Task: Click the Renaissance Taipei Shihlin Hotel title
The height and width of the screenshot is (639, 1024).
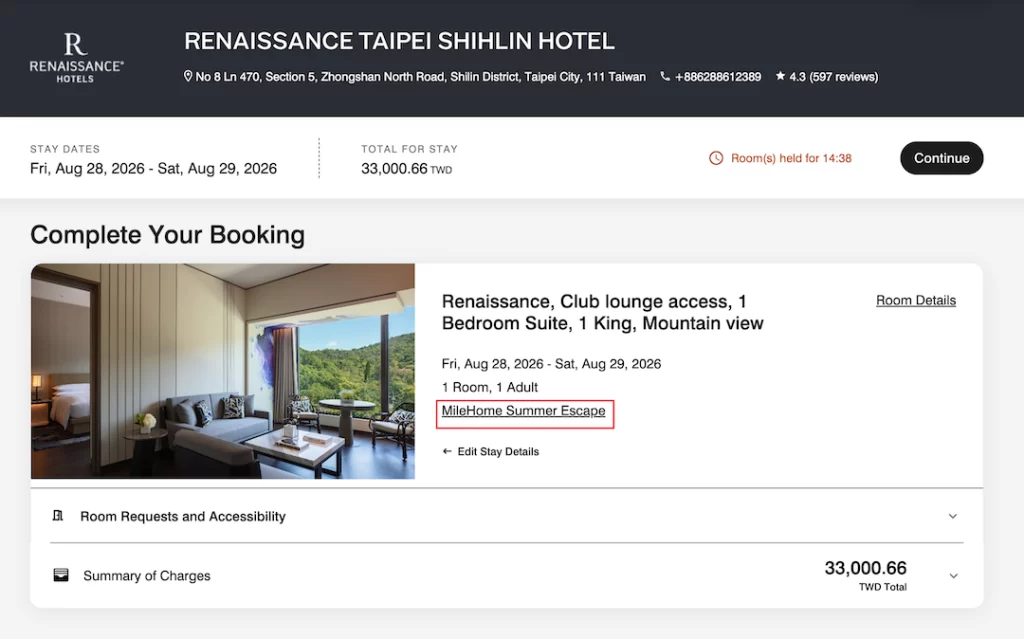Action: tap(399, 41)
